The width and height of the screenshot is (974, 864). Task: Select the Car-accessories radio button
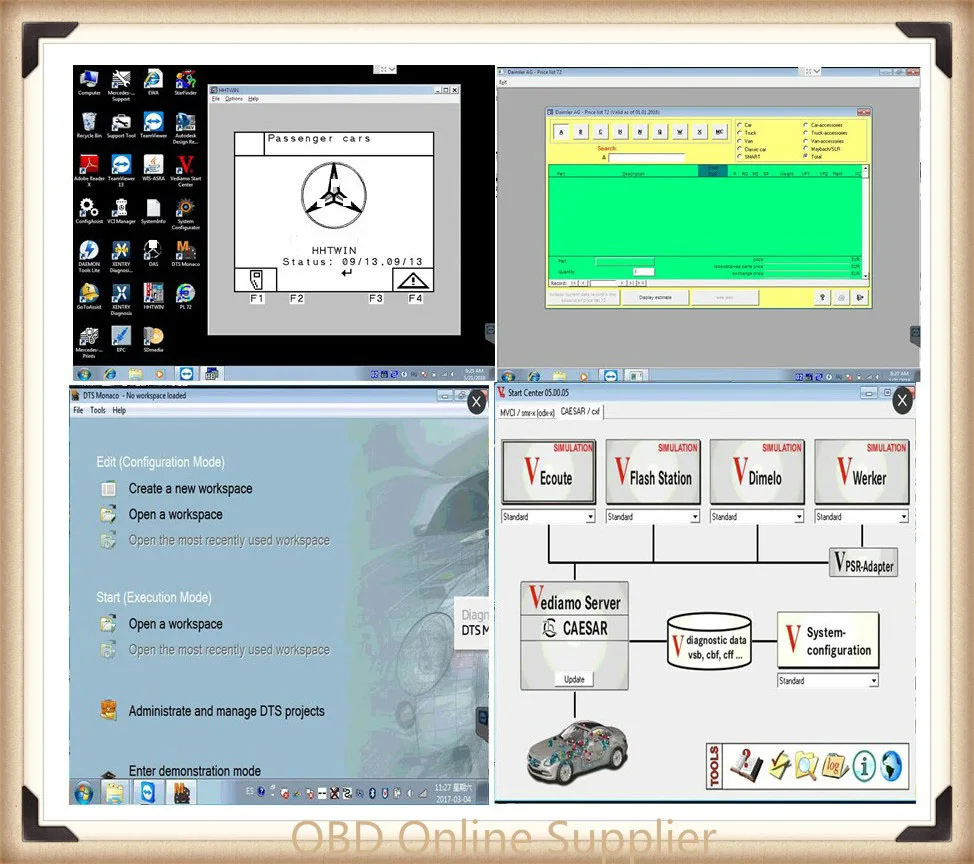(x=806, y=125)
